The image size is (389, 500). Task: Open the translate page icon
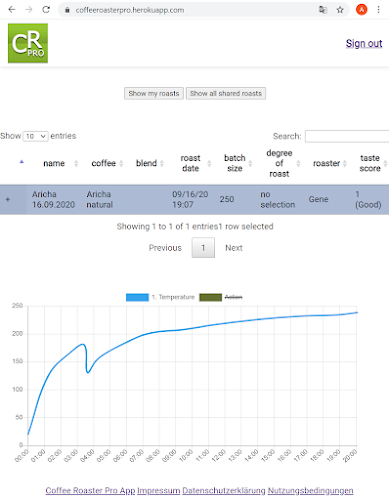(323, 10)
